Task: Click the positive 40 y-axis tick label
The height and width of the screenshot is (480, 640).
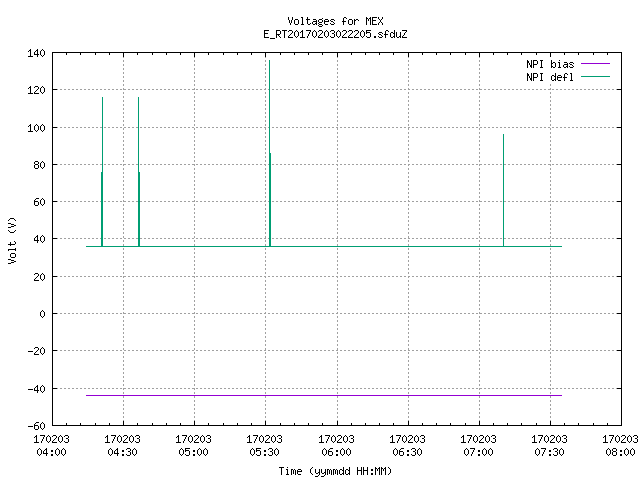Action: 39,239
